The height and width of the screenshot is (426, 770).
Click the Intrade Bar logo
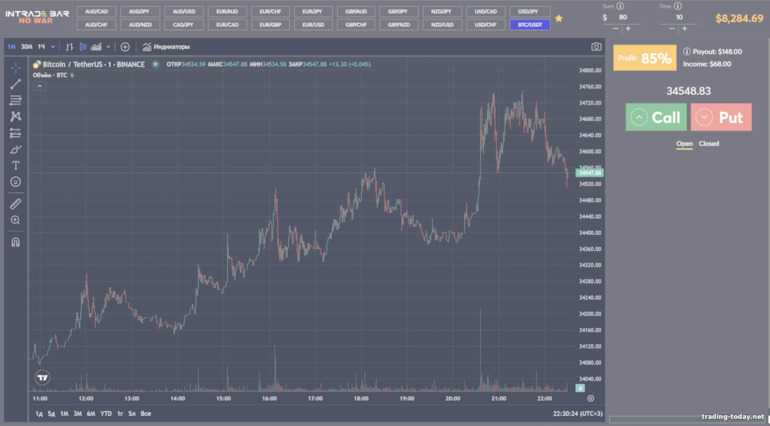37,17
